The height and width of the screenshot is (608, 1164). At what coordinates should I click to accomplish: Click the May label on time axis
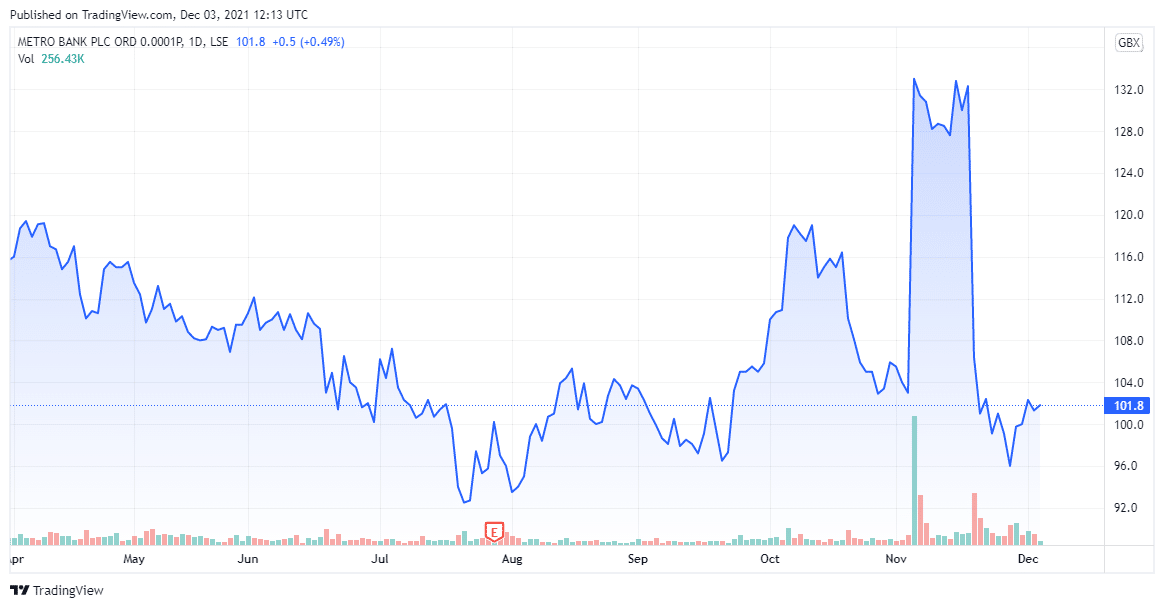[x=134, y=559]
